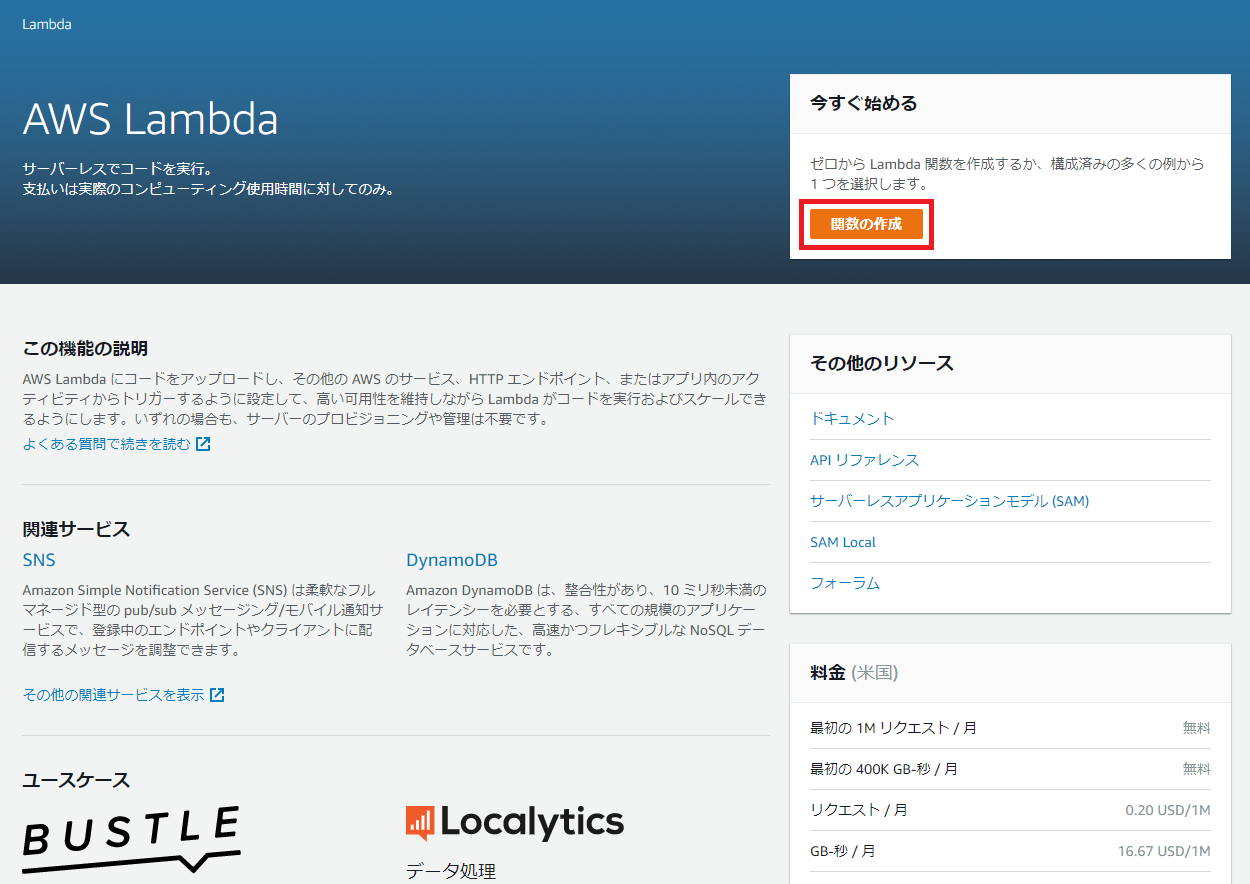Open the SNS related service link
Image resolution: width=1250 pixels, height=884 pixels.
[x=39, y=559]
